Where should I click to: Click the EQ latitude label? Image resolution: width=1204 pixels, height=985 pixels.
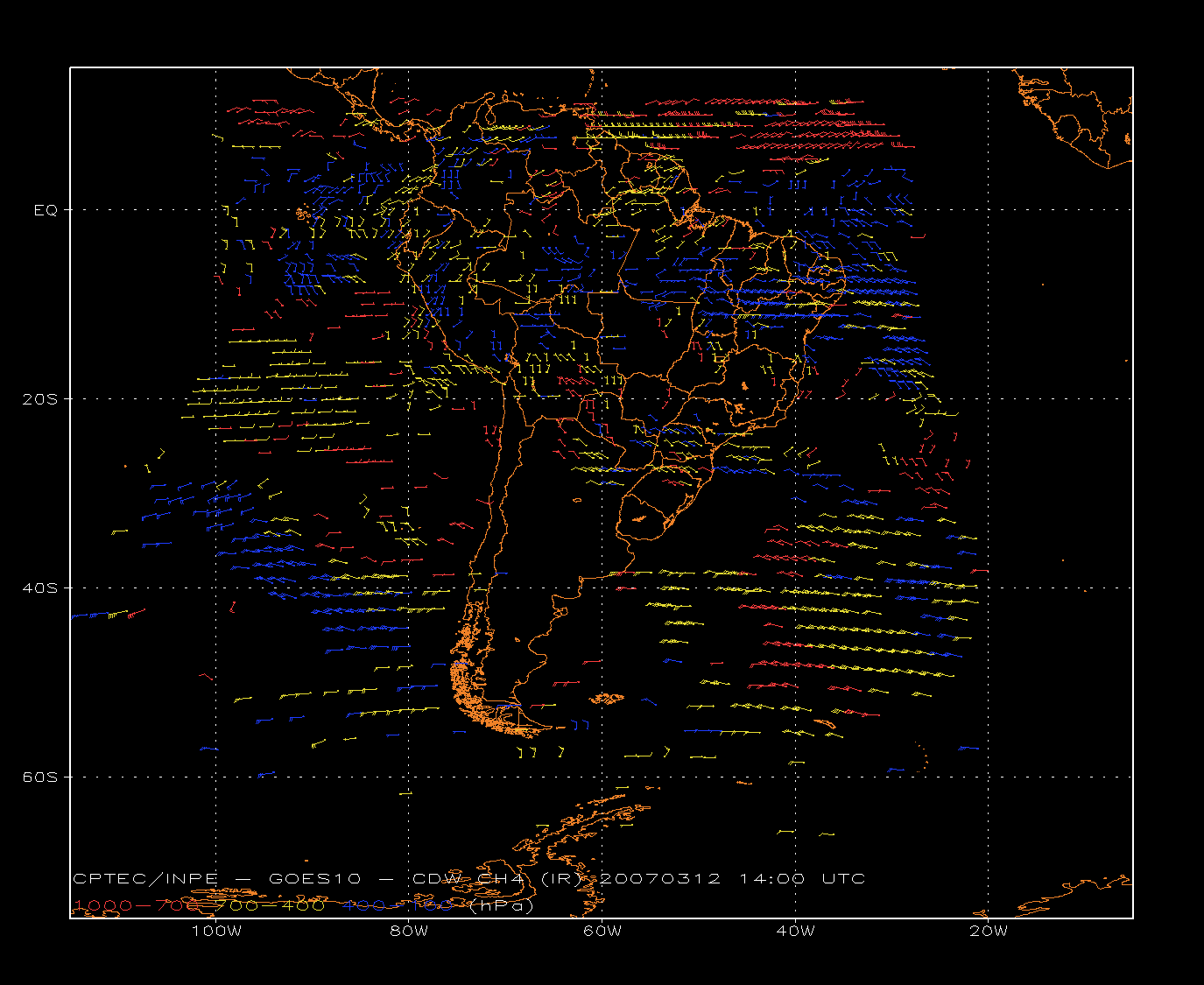pos(46,210)
